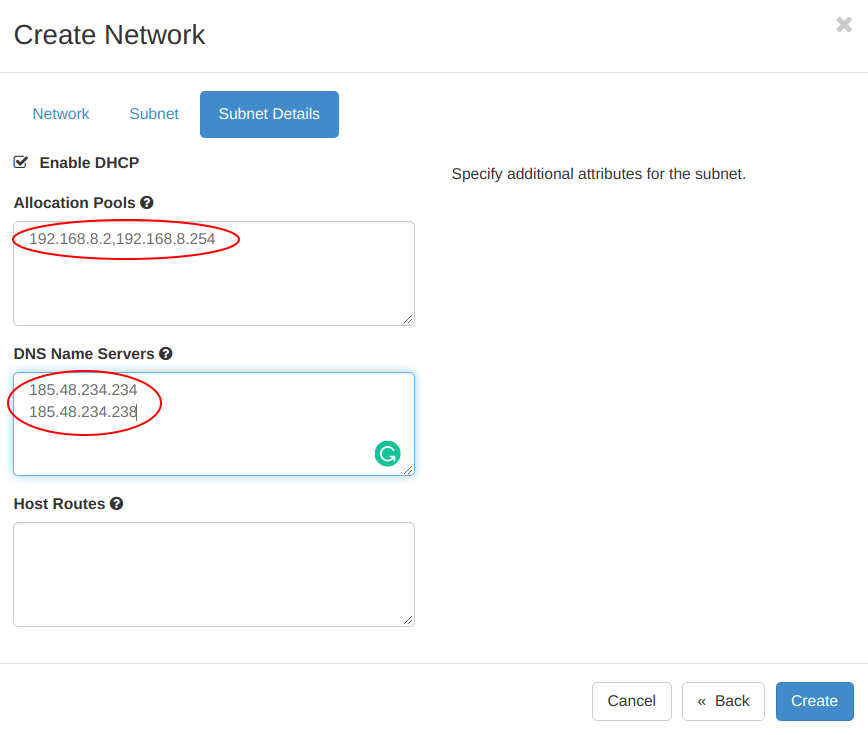
Task: Switch to the Network tab
Action: pos(61,114)
